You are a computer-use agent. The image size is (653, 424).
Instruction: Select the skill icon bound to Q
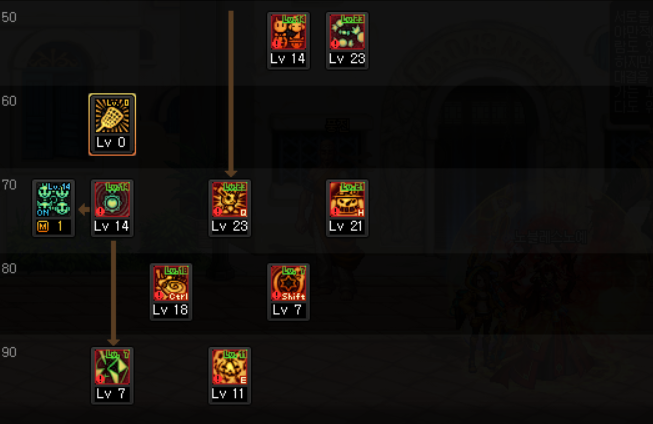[229, 200]
